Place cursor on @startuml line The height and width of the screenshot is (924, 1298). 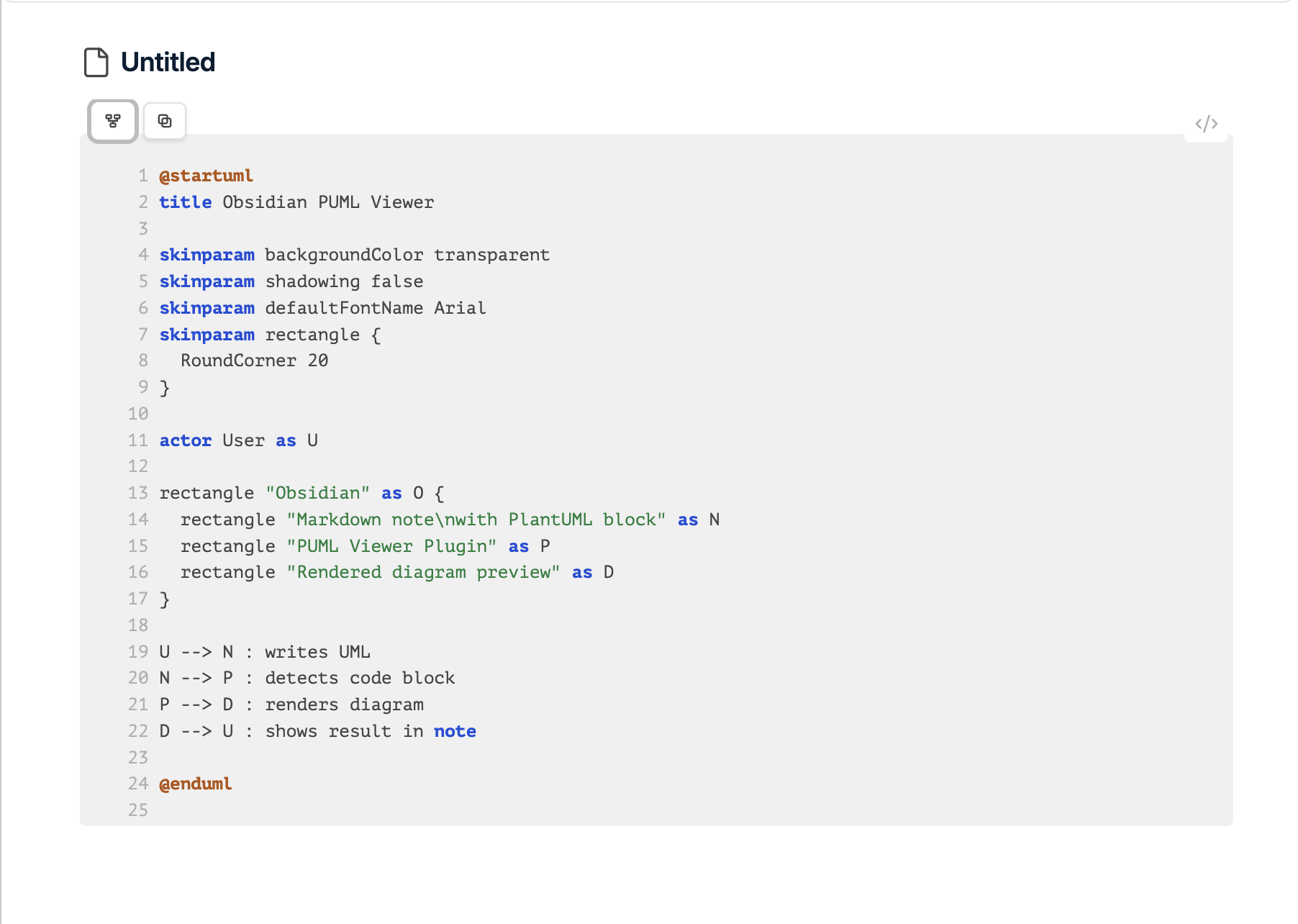pyautogui.click(x=206, y=176)
